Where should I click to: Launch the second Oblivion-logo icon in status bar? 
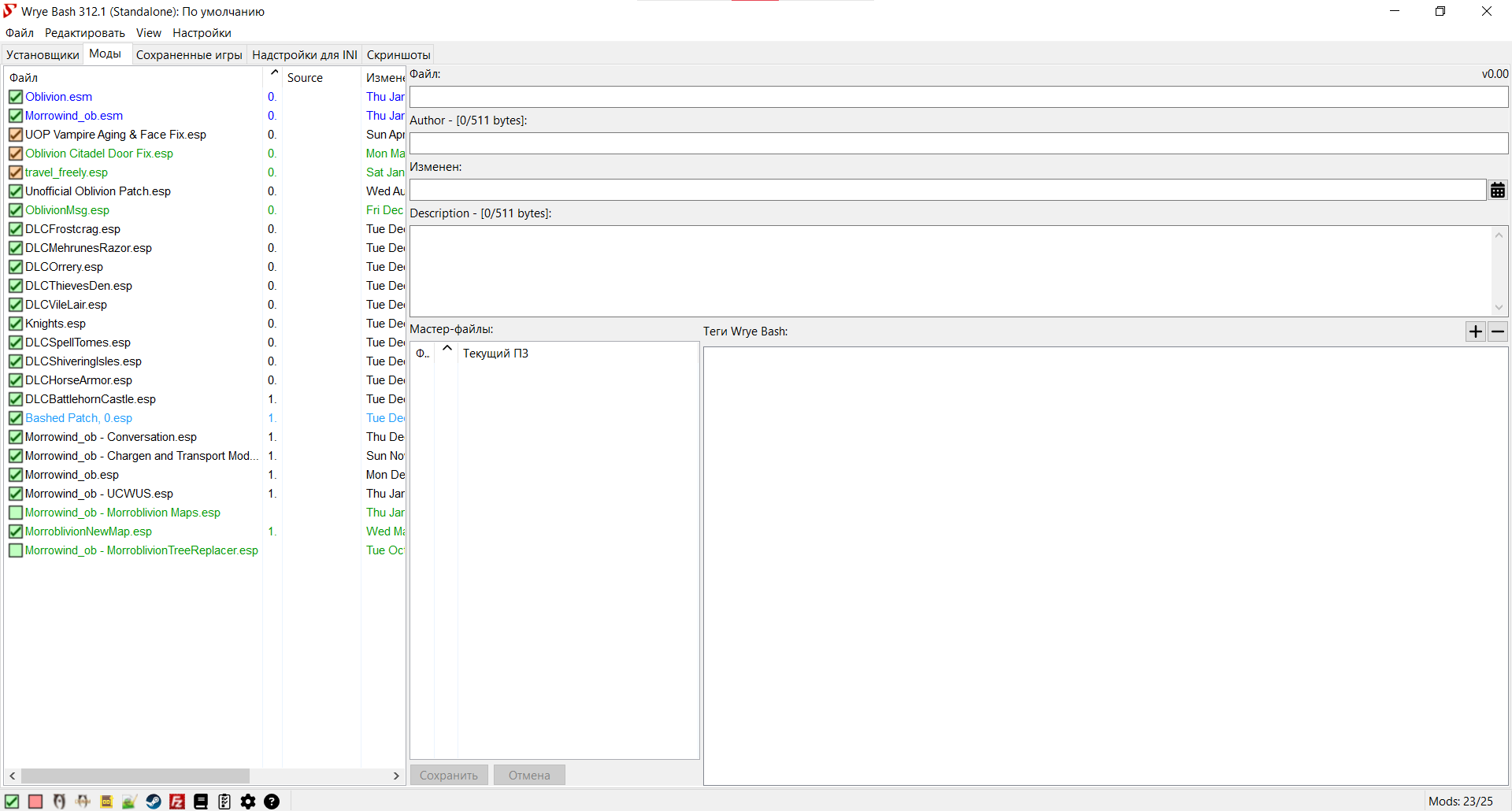pos(83,802)
